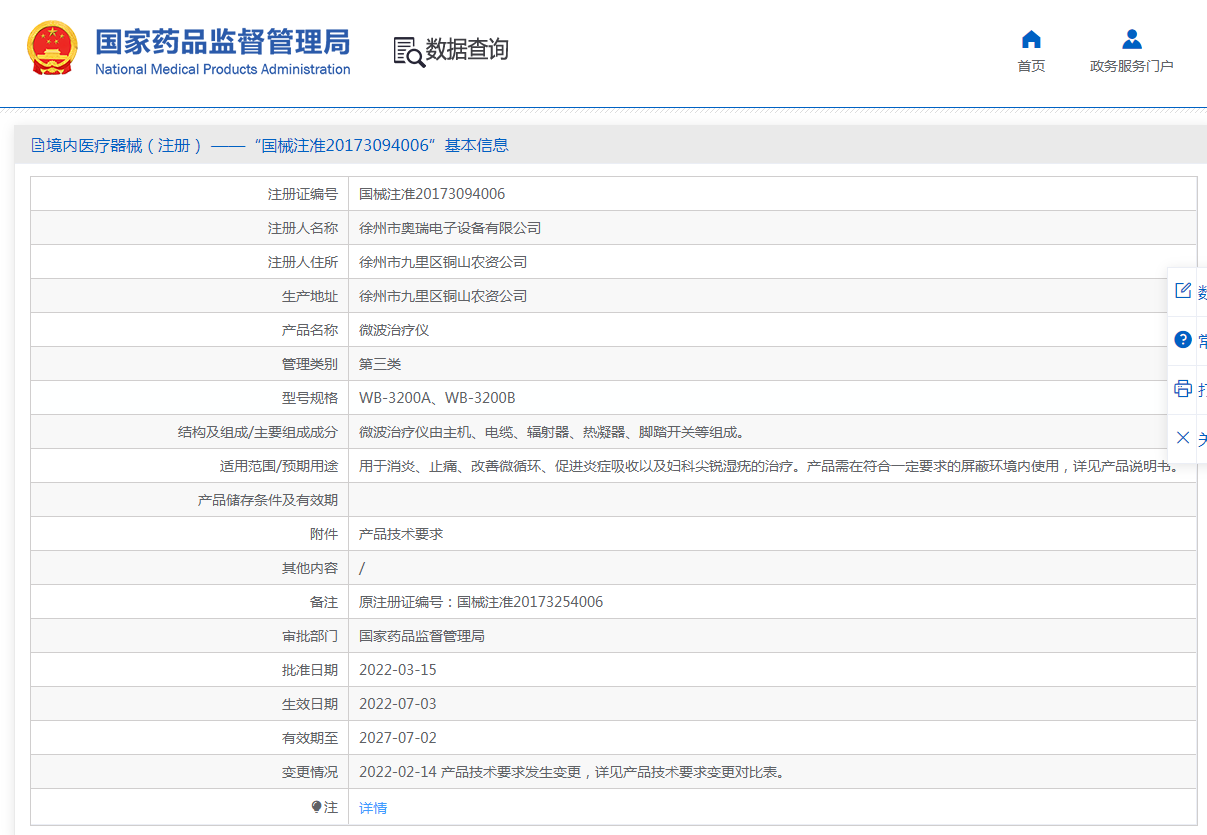Click the 生效日期 row label

point(310,704)
